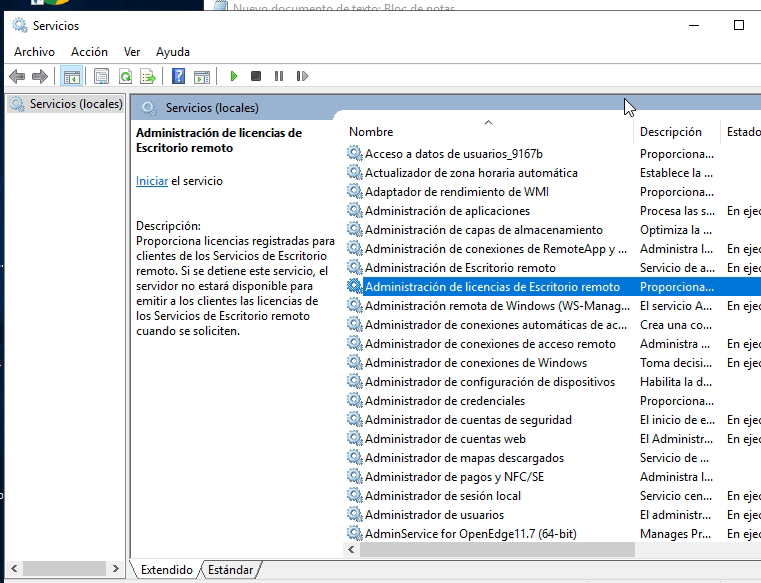
Task: Pause the service with the pause icon
Action: pyautogui.click(x=279, y=76)
